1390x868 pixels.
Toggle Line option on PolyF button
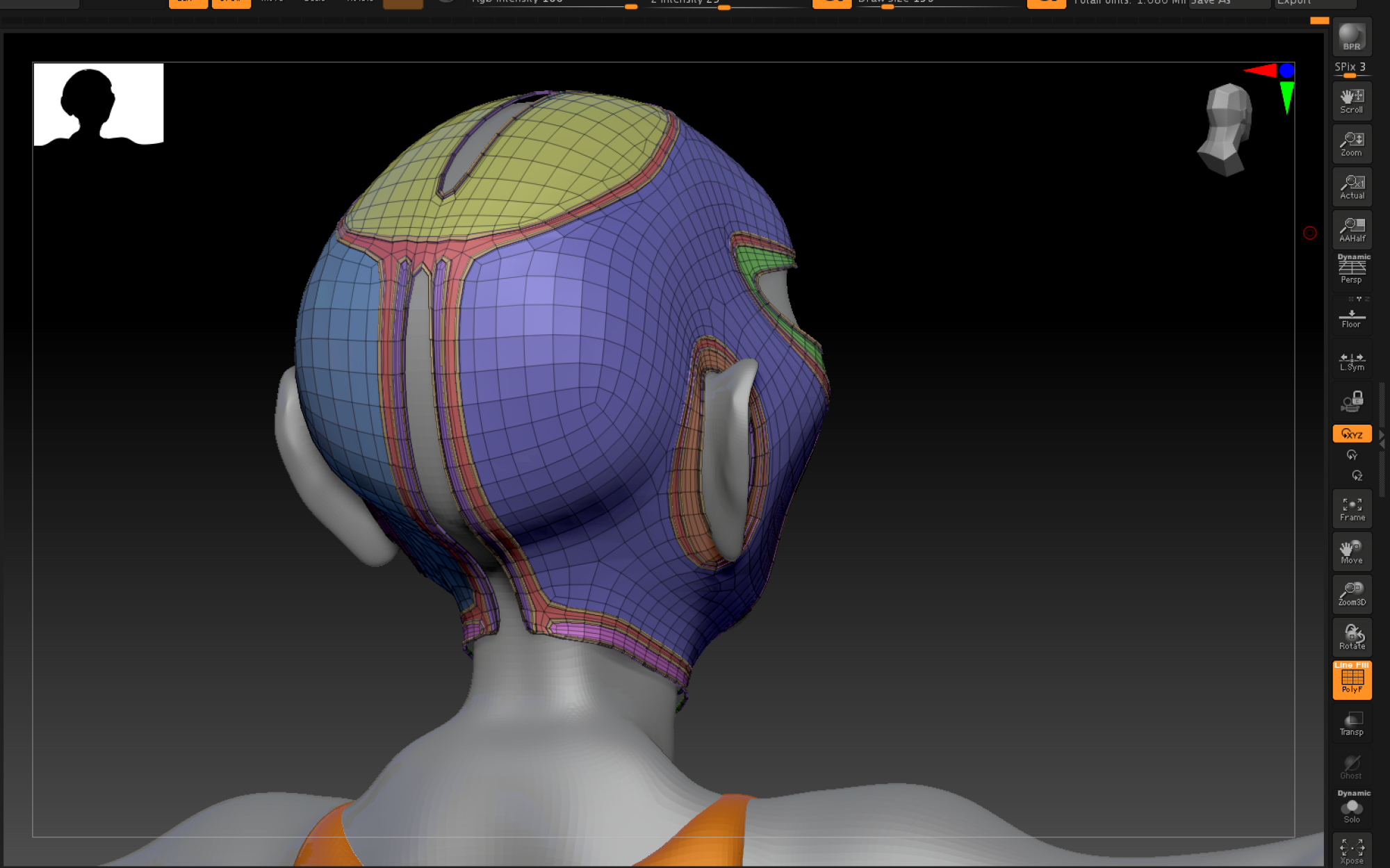tap(1343, 665)
